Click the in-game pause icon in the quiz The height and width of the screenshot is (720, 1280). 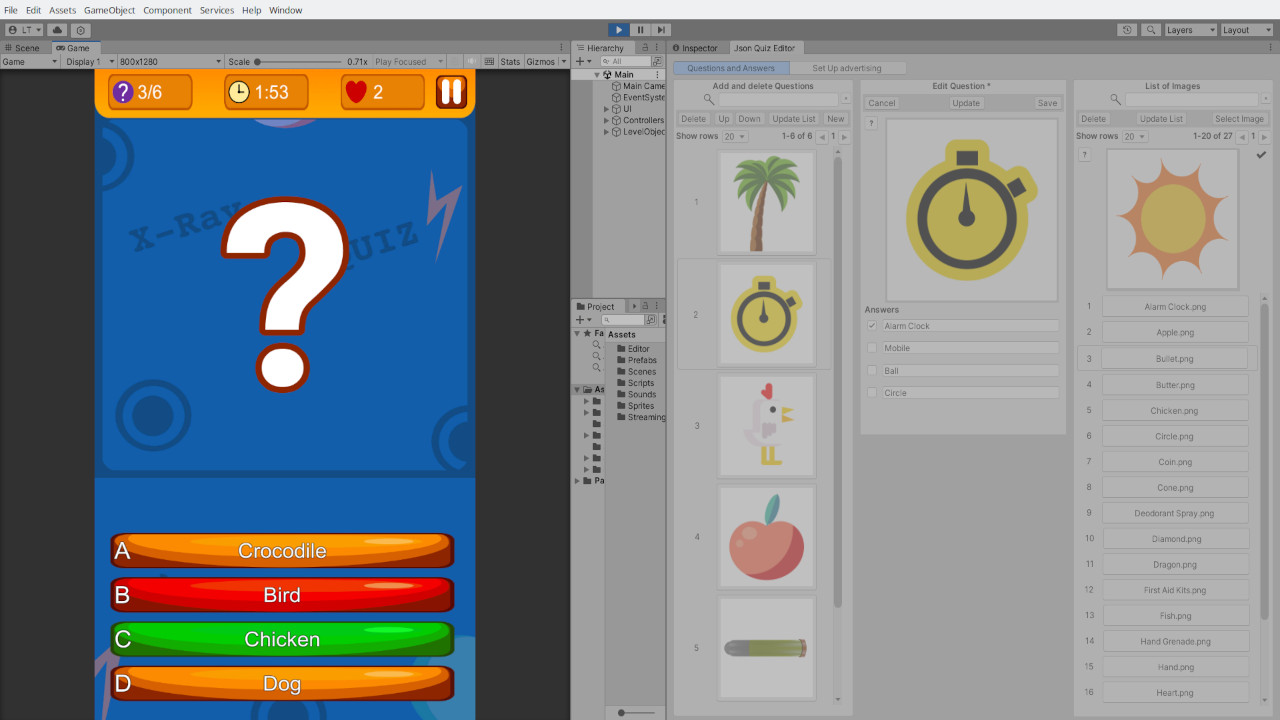point(450,91)
